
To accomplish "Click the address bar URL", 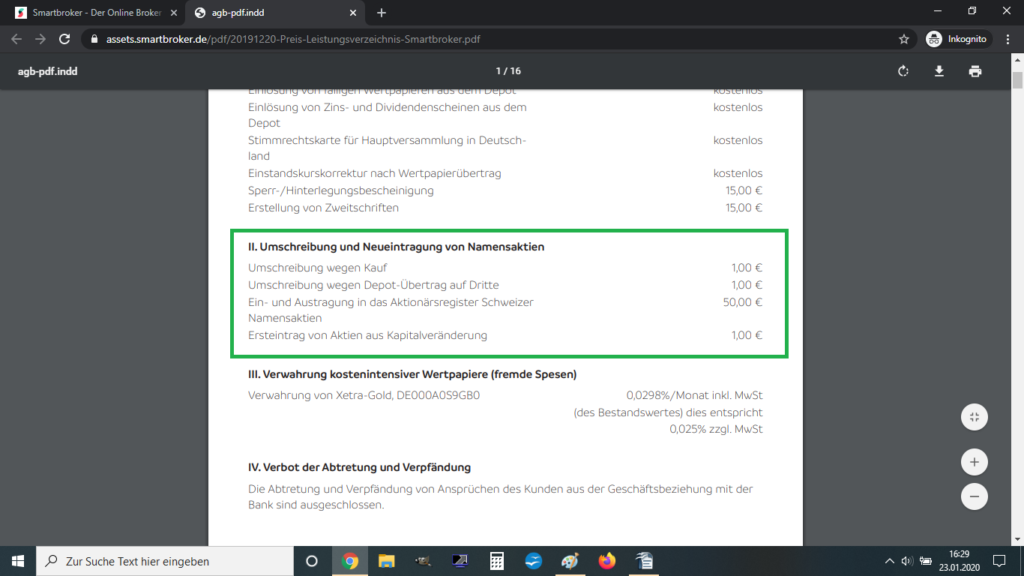I will [293, 39].
